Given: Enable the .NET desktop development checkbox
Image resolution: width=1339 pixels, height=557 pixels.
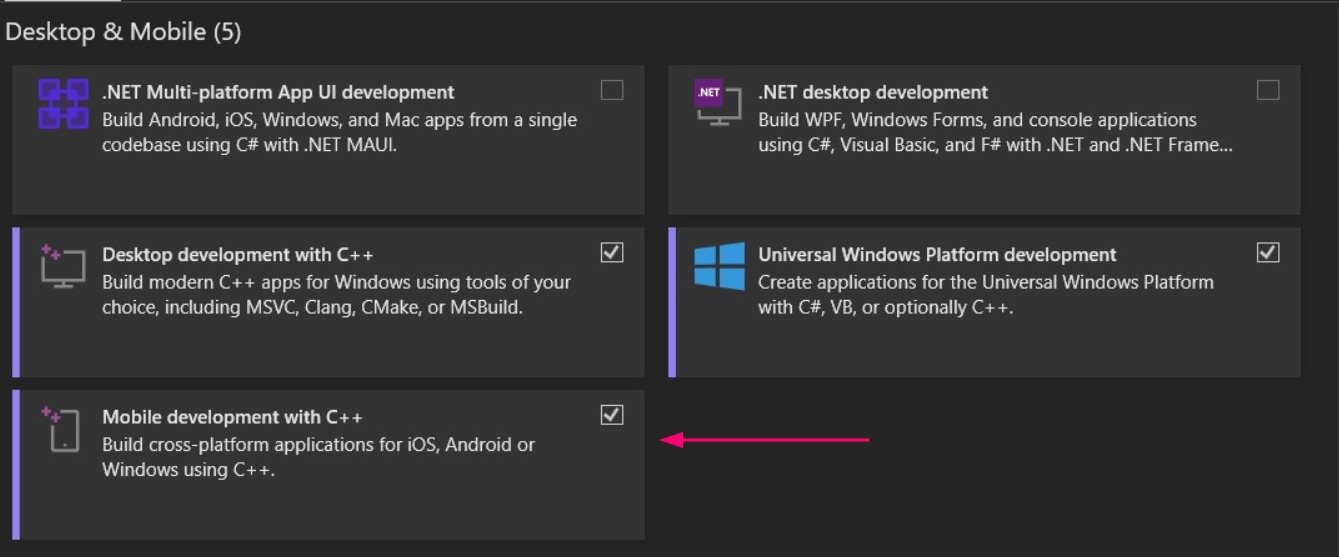Looking at the screenshot, I should (x=1268, y=91).
